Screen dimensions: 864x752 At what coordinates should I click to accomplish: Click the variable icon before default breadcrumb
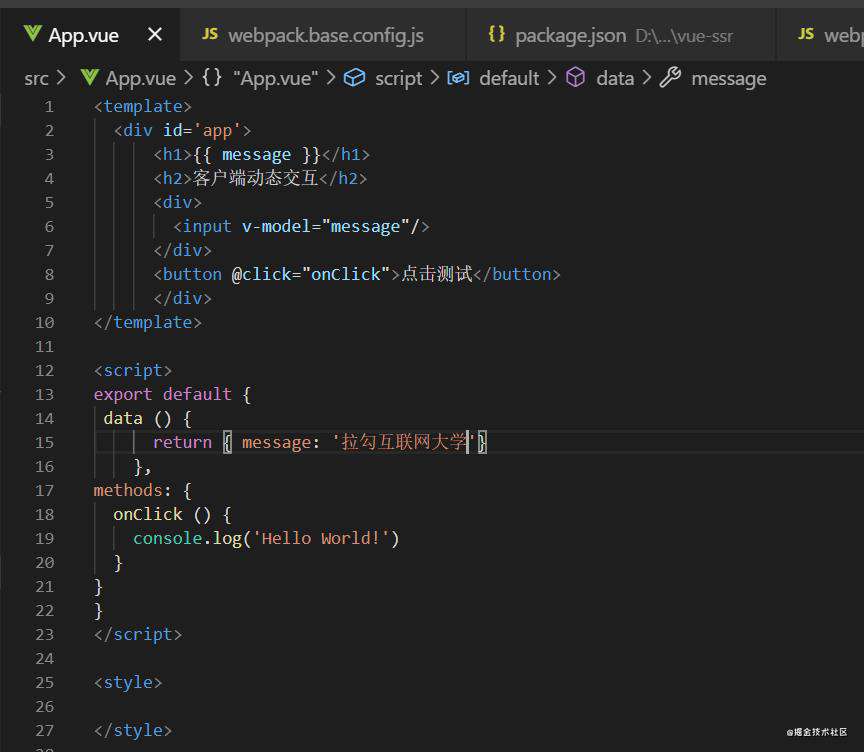click(x=458, y=78)
